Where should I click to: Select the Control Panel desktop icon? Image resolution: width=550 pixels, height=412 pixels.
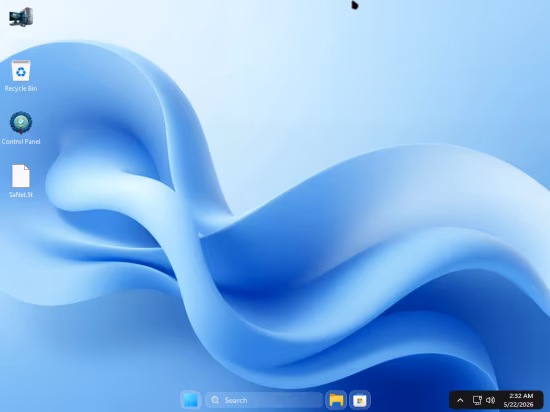tap(21, 128)
